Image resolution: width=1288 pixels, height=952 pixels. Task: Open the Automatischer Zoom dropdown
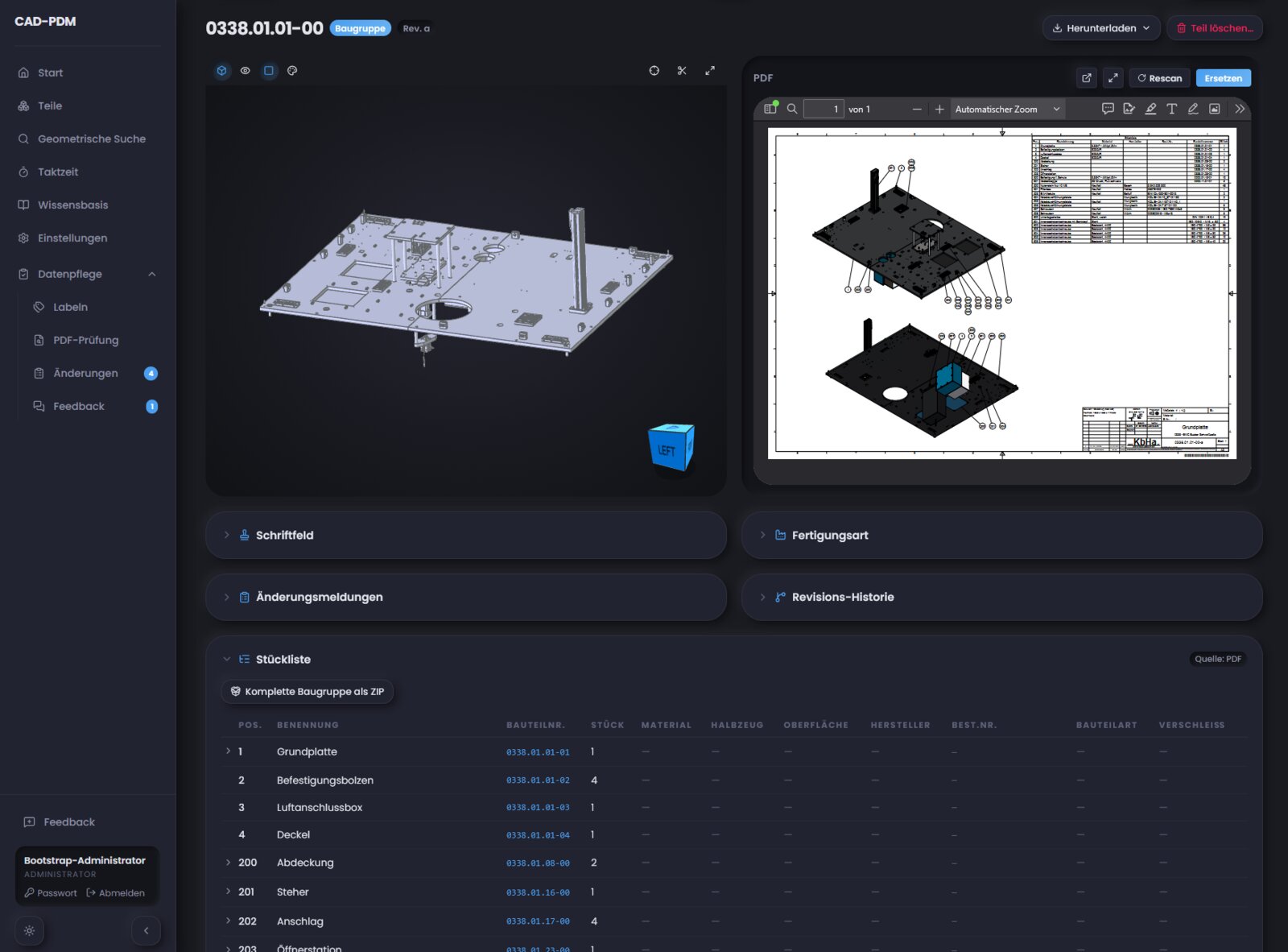click(x=1007, y=109)
